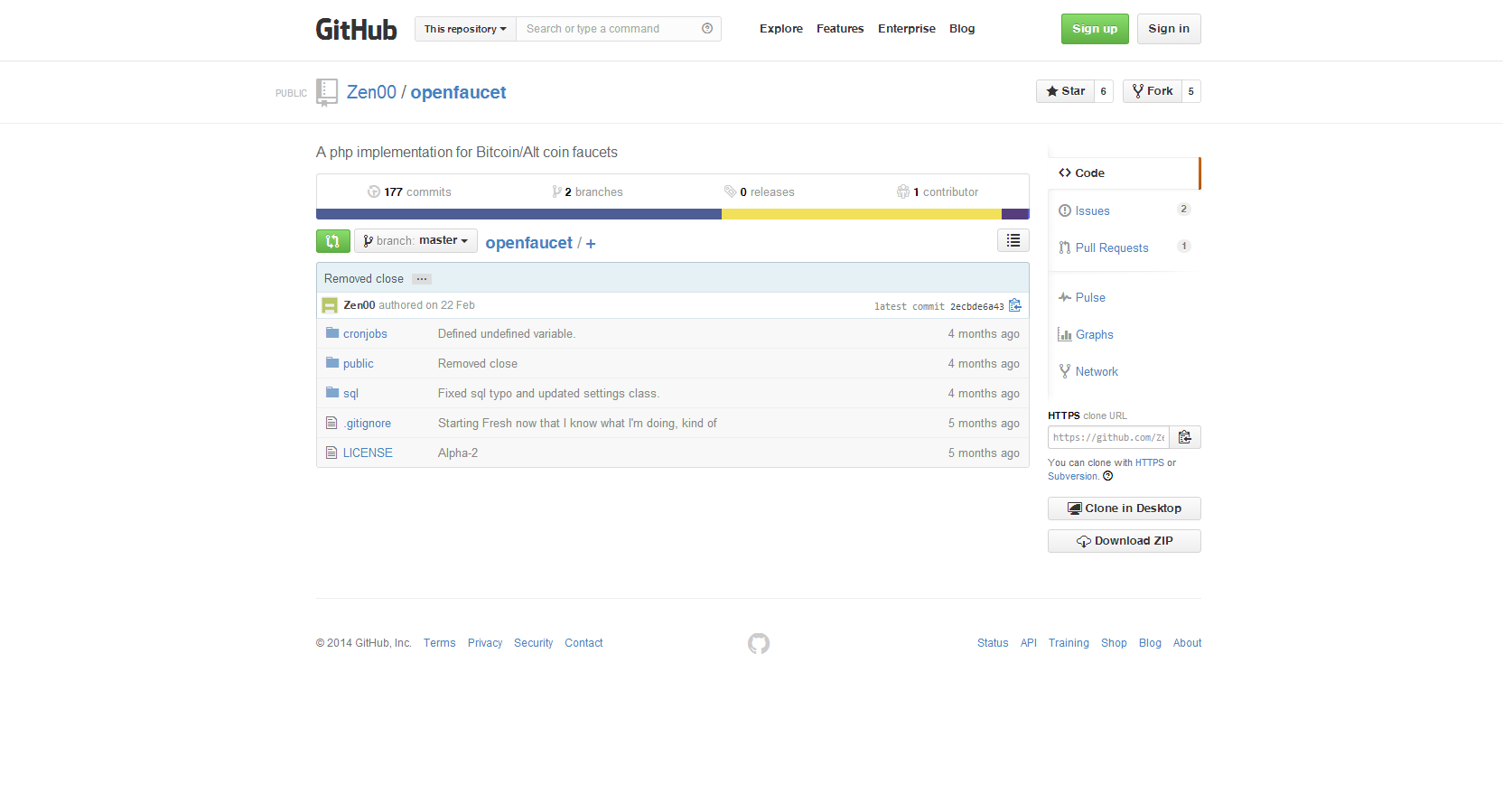Go to Explore in the top navigation

[781, 29]
